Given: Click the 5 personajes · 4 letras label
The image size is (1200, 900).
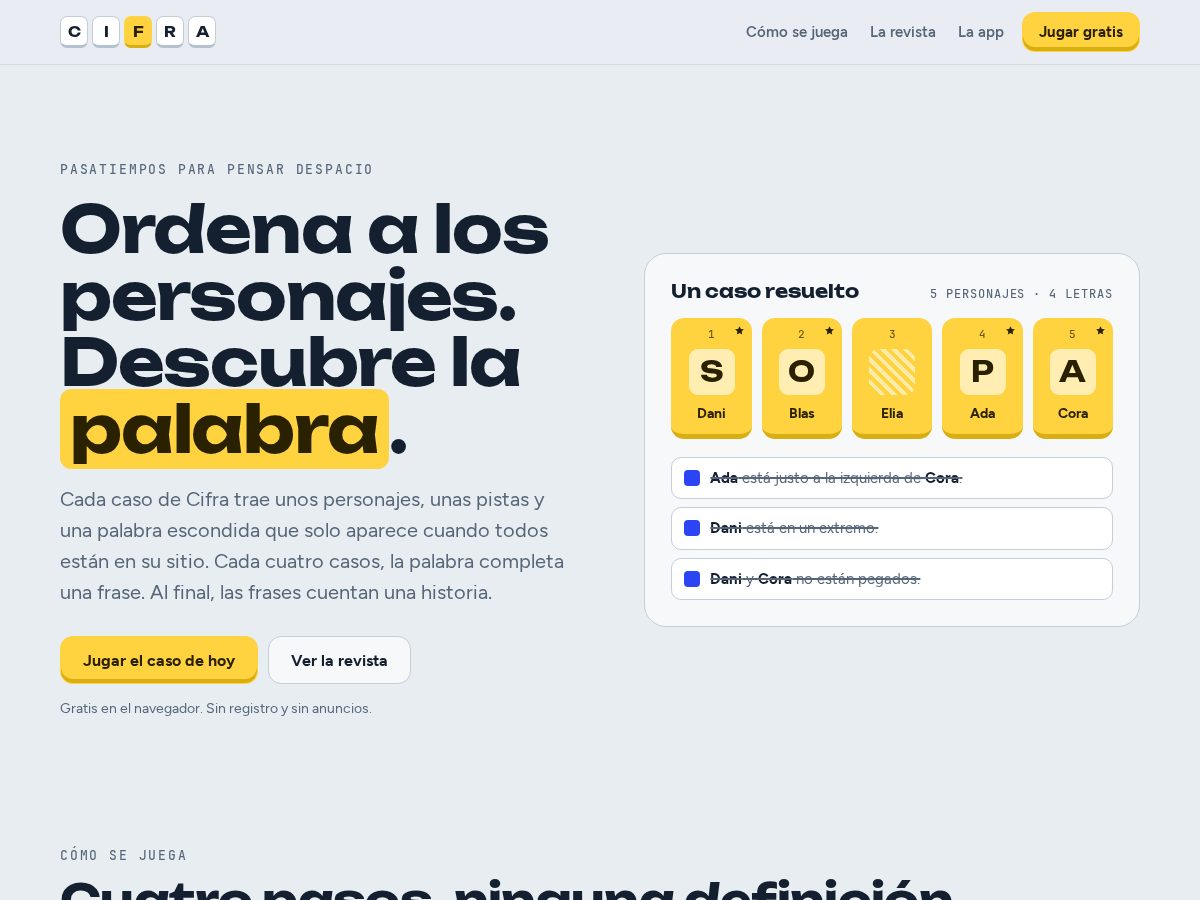Looking at the screenshot, I should click(x=1021, y=294).
